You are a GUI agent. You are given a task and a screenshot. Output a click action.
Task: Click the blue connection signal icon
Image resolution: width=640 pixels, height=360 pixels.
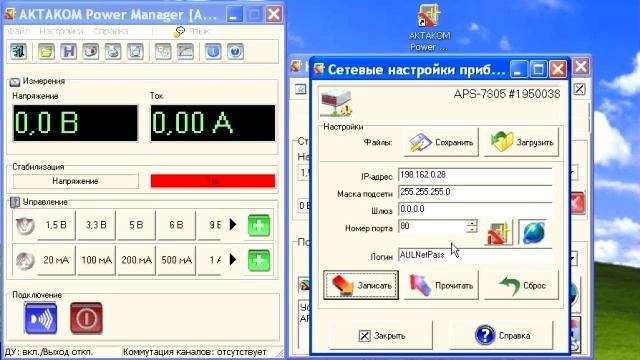[41, 318]
